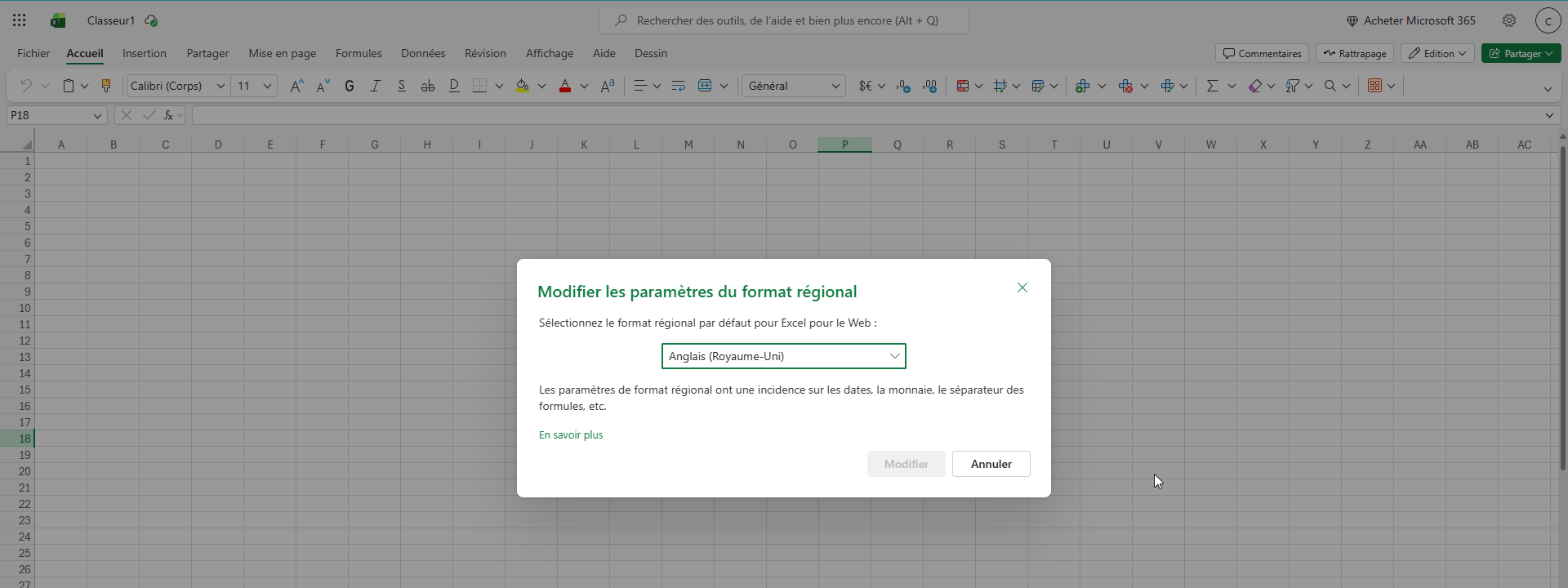Open the account profile avatar
Viewport: 1568px width, 588px height.
coord(1548,20)
